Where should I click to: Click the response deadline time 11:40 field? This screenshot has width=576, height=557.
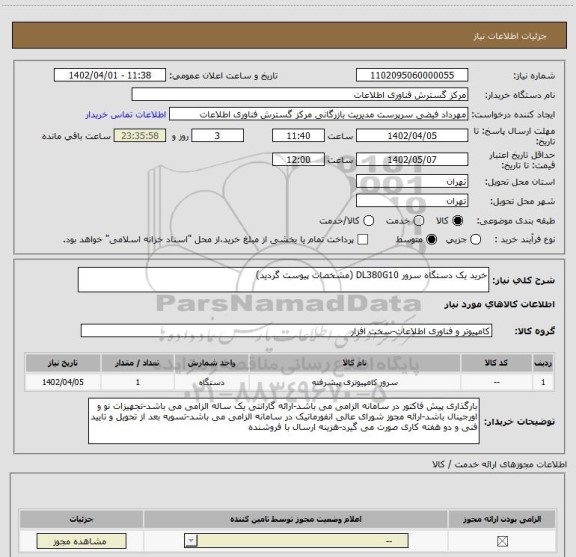coord(298,136)
